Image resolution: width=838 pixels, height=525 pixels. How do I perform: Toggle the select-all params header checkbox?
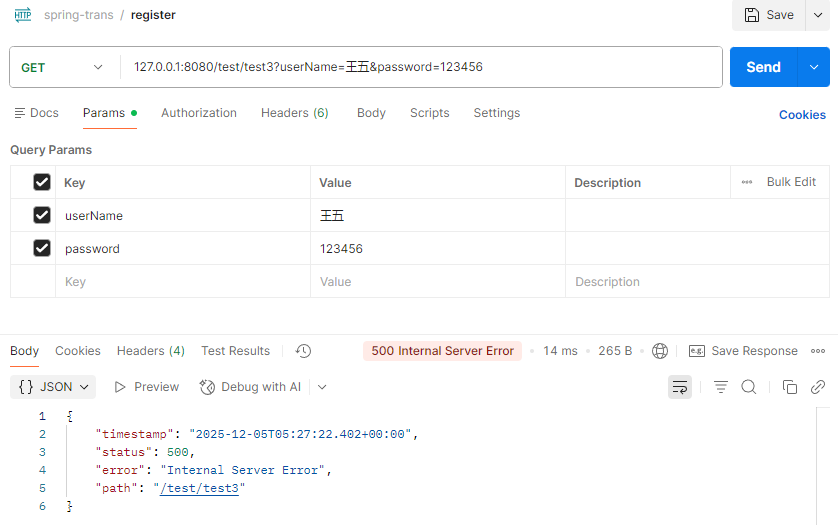point(42,182)
